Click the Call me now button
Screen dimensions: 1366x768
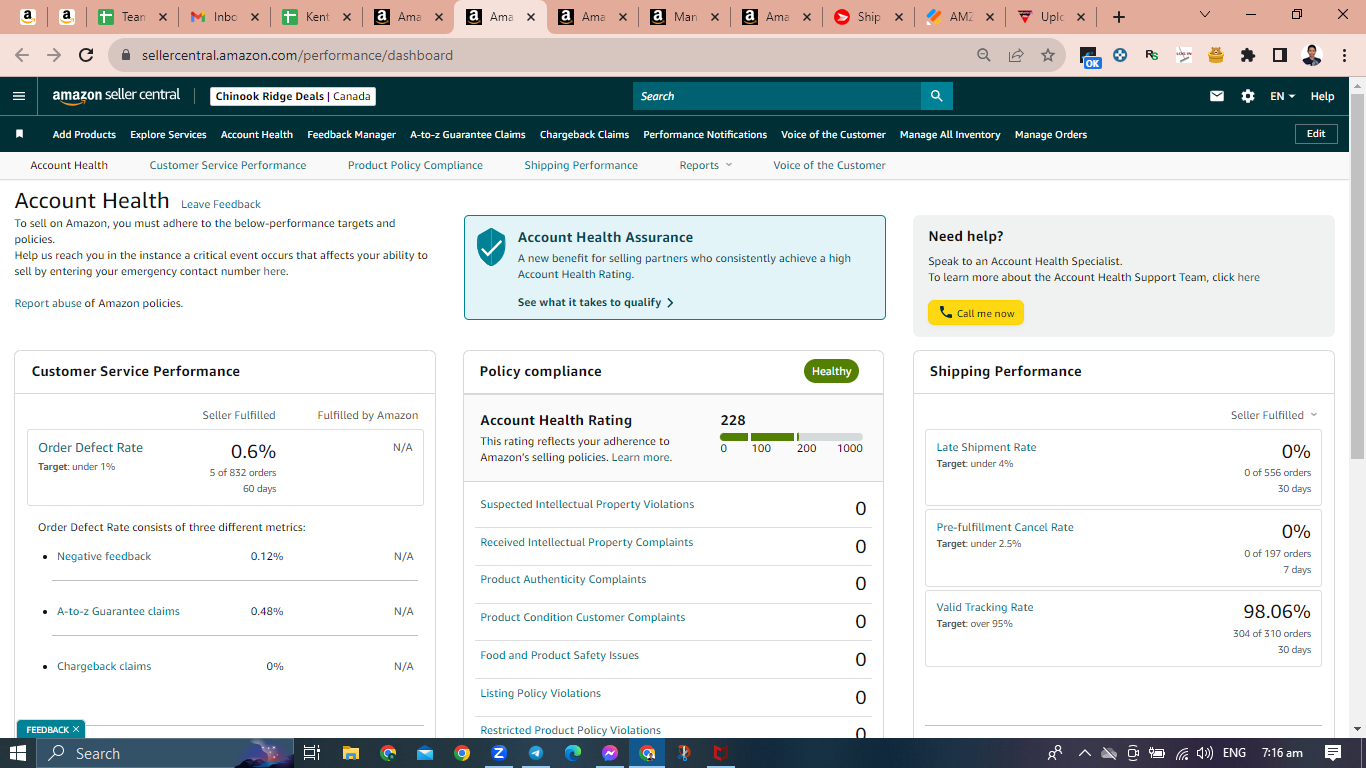(976, 313)
